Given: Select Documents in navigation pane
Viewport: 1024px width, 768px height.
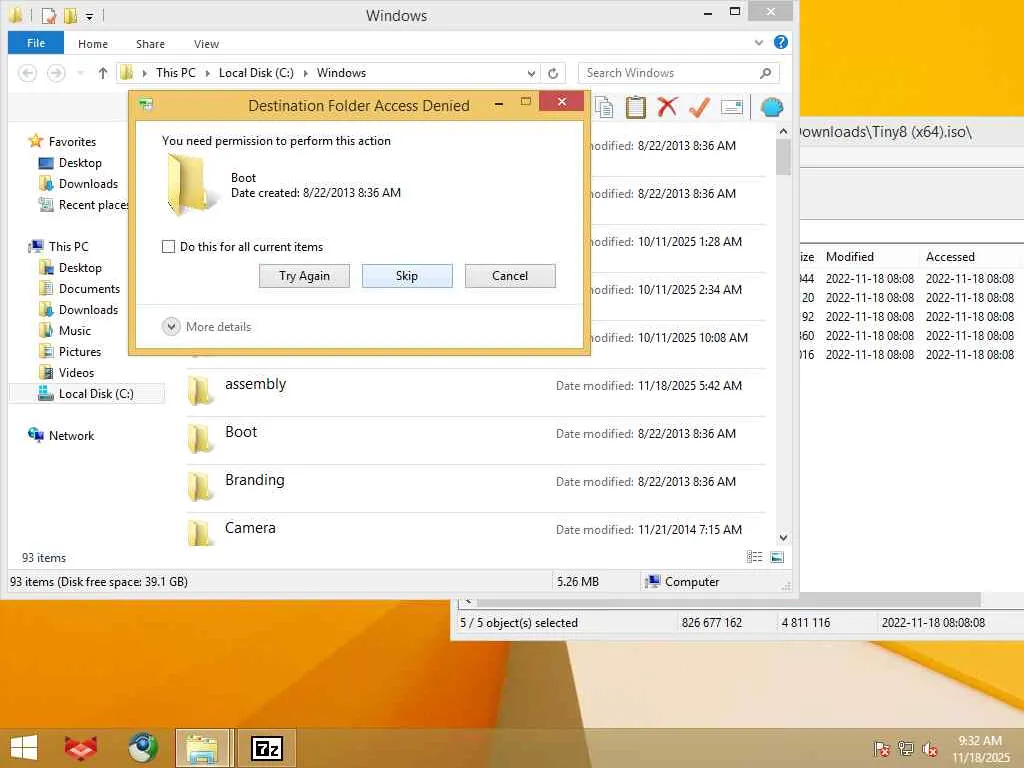Looking at the screenshot, I should pos(89,289).
